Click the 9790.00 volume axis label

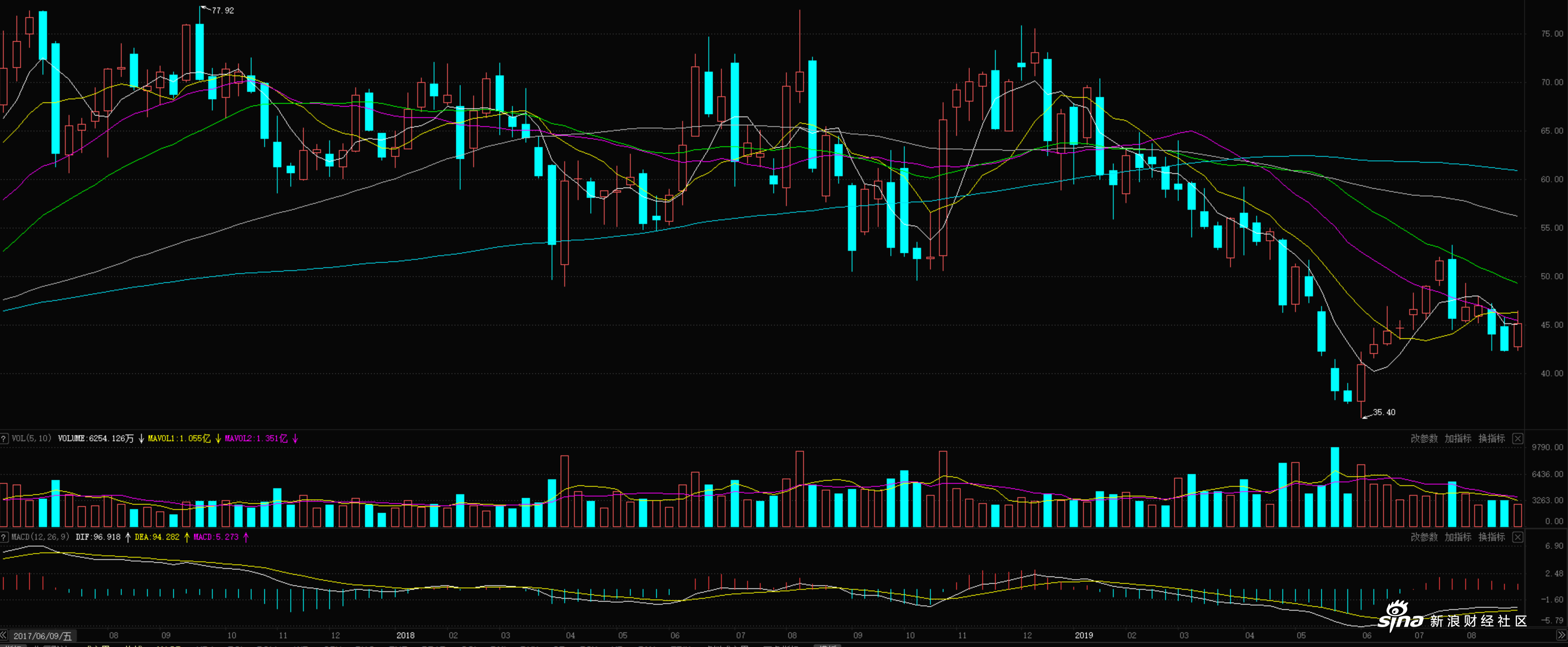(x=1547, y=447)
